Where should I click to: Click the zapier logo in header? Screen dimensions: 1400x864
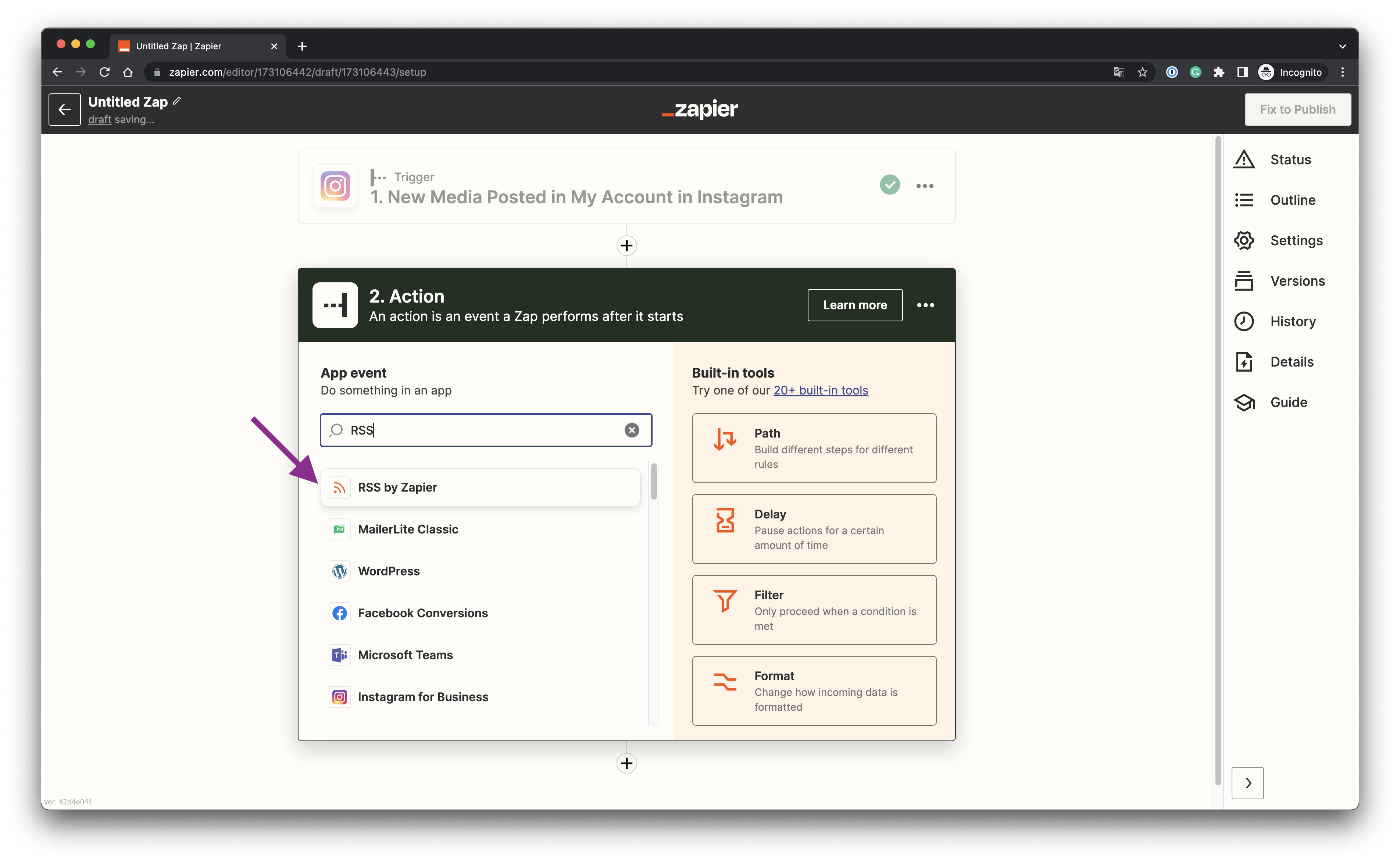point(699,109)
